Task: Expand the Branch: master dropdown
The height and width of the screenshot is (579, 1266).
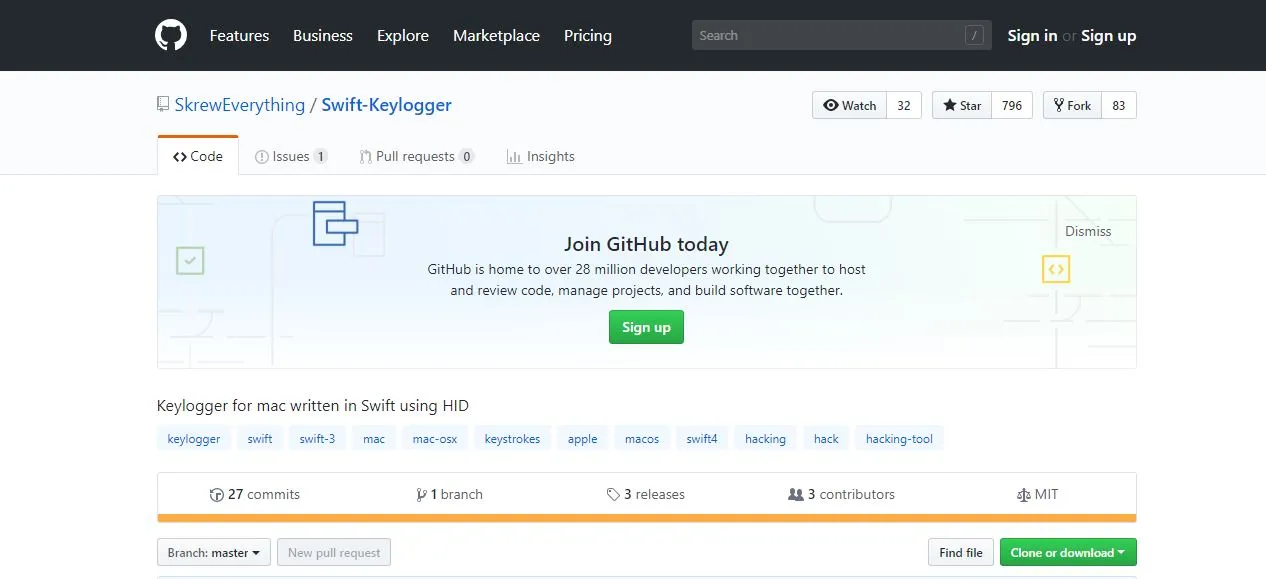Action: pos(214,552)
